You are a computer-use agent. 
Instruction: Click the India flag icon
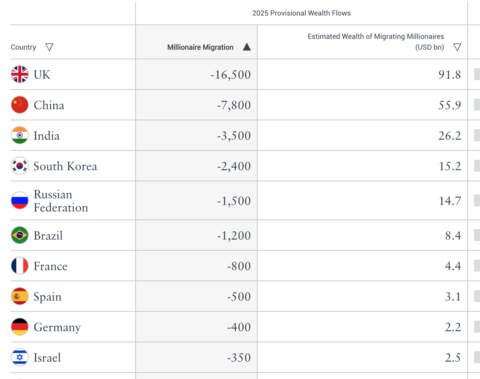[x=20, y=135]
